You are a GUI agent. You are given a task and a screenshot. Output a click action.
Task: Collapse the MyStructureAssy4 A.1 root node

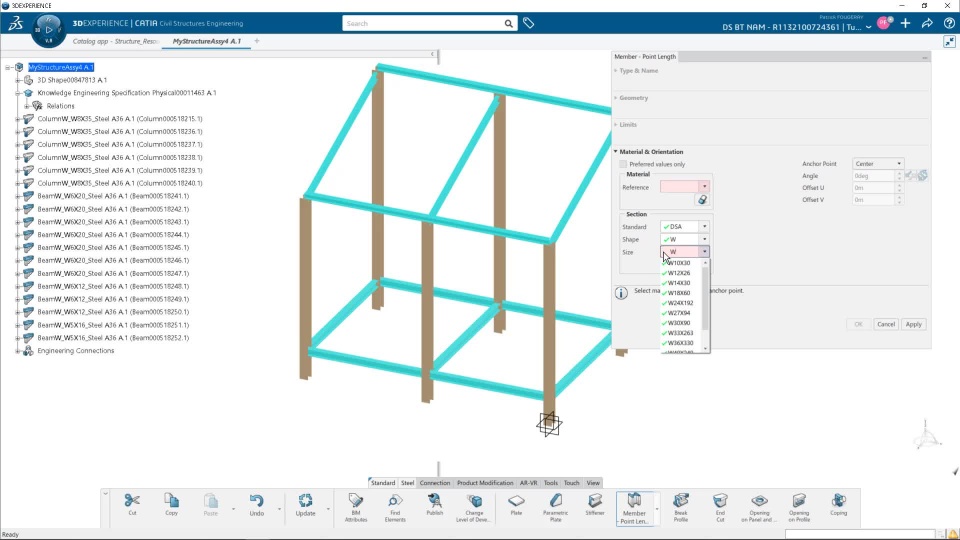point(8,67)
